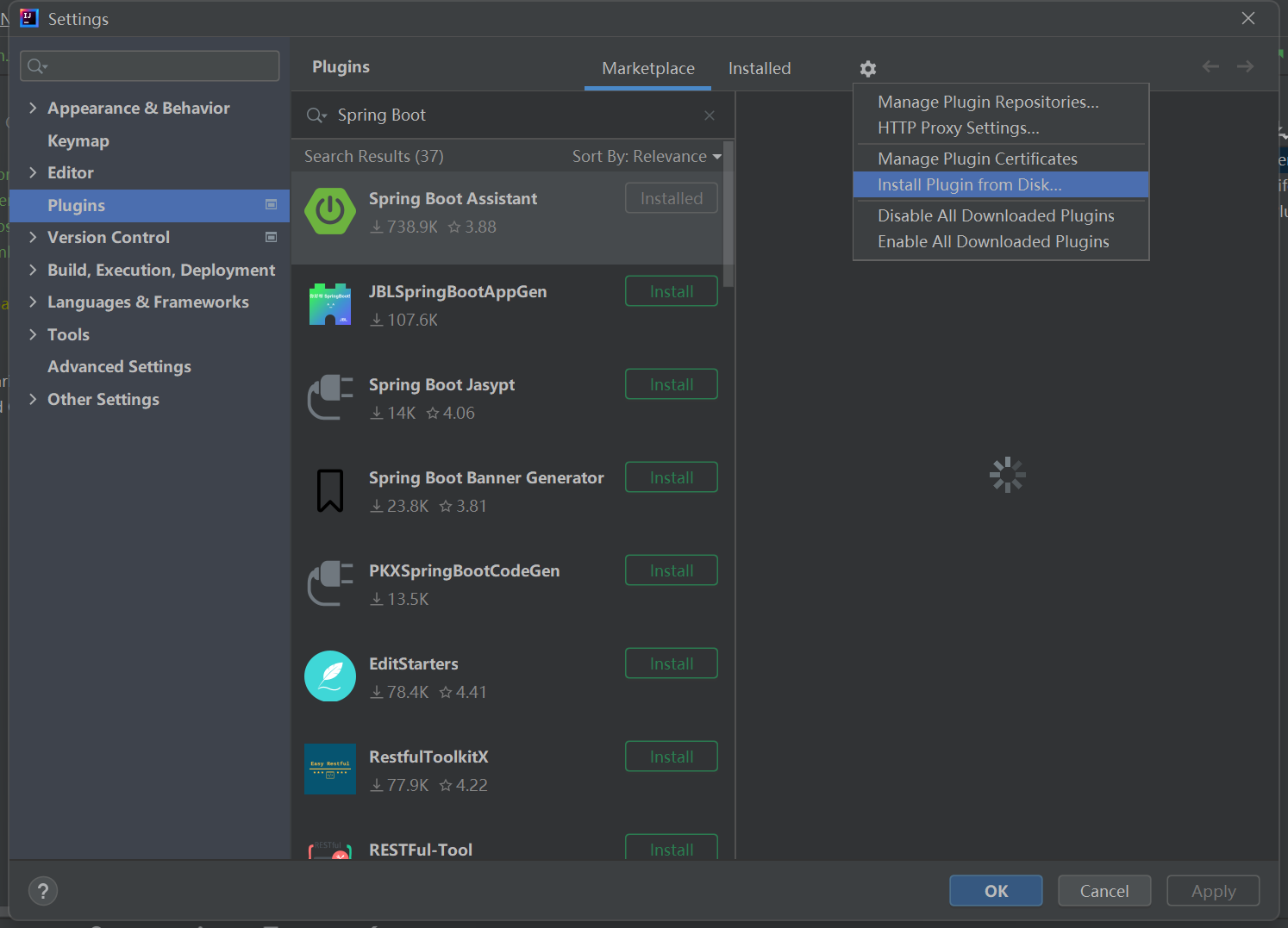Click the Version Control project-level icon

[272, 237]
